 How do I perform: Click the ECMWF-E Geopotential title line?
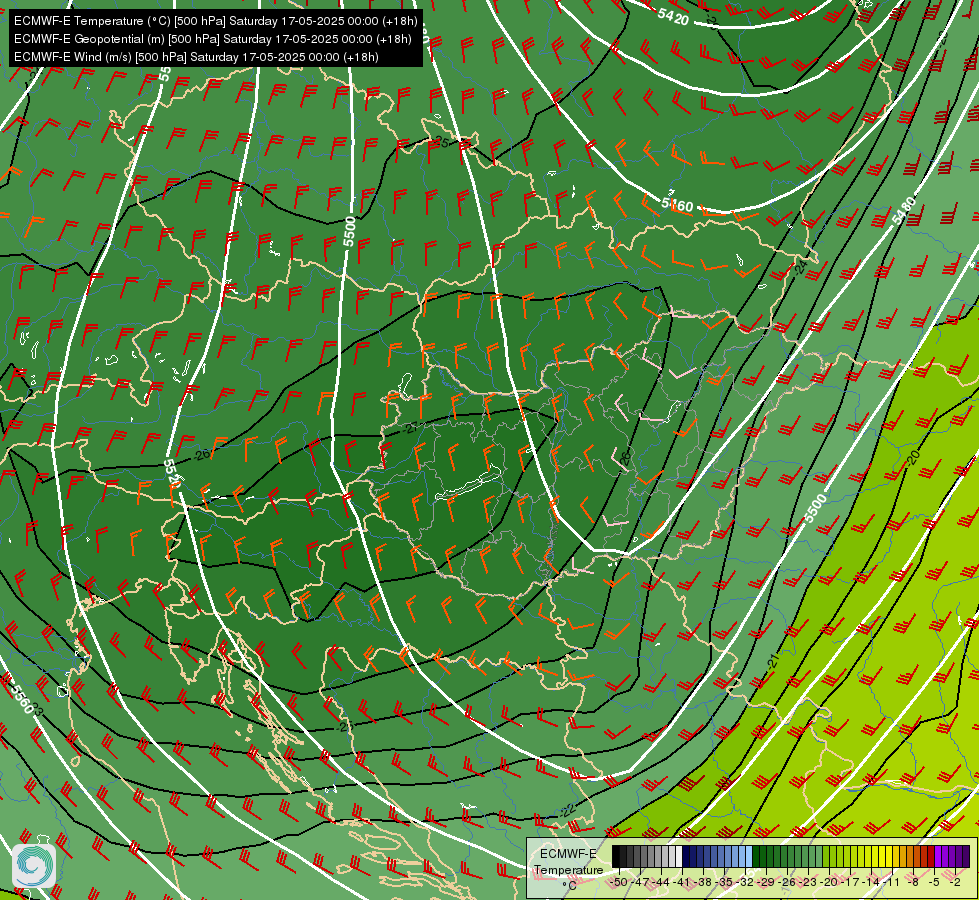(x=212, y=39)
